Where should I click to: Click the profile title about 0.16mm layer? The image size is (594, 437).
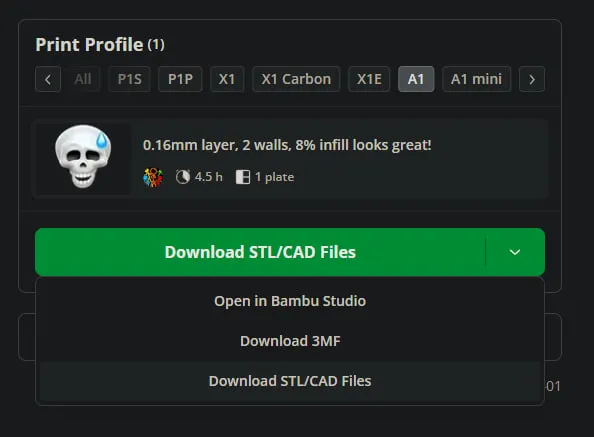coord(287,145)
